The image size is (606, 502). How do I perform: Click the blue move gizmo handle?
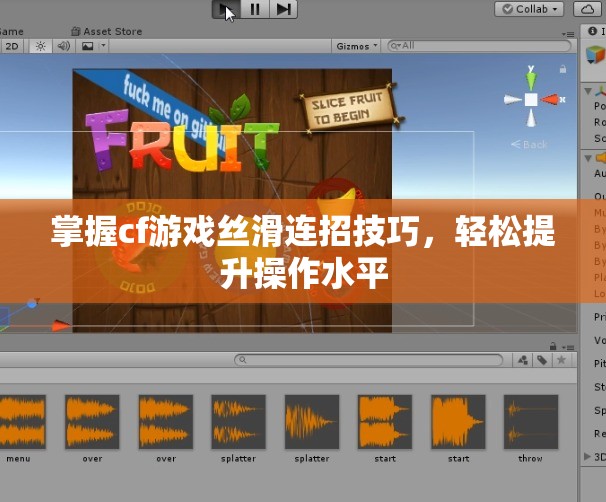pos(32,303)
